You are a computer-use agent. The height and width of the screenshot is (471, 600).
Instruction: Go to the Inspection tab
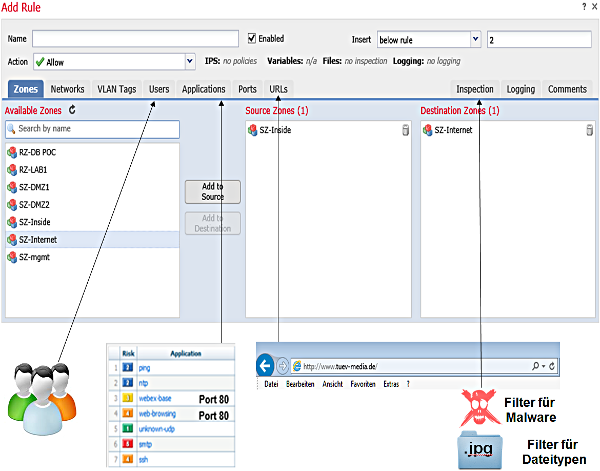coord(475,89)
